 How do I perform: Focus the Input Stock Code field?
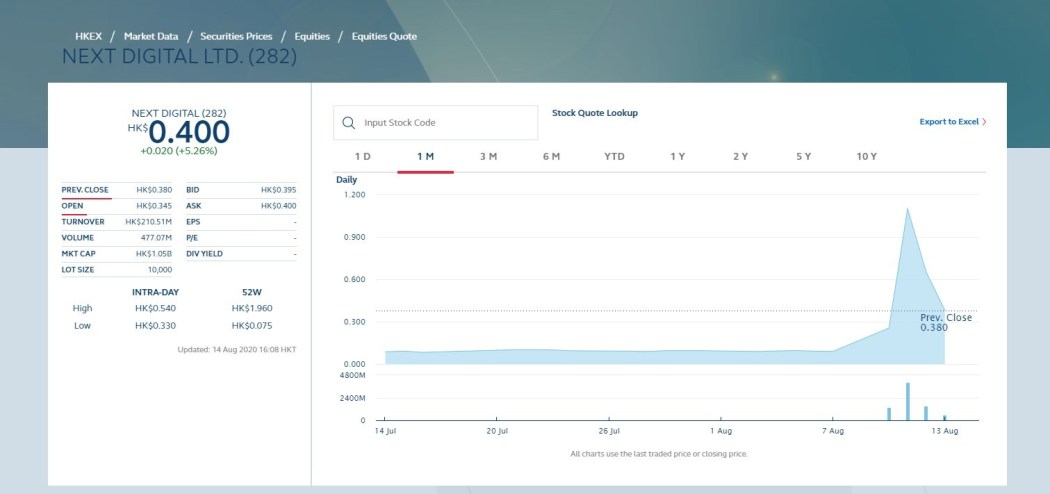click(435, 122)
